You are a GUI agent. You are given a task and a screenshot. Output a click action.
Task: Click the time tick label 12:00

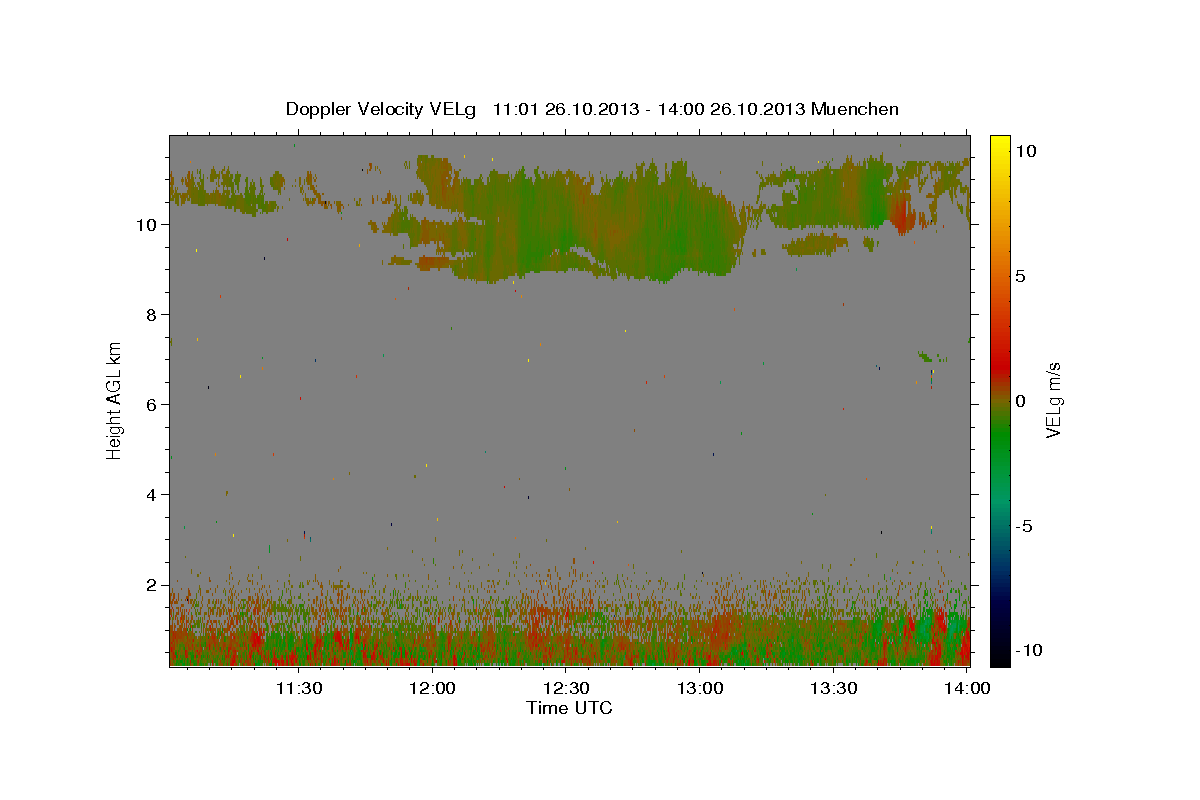click(x=433, y=688)
